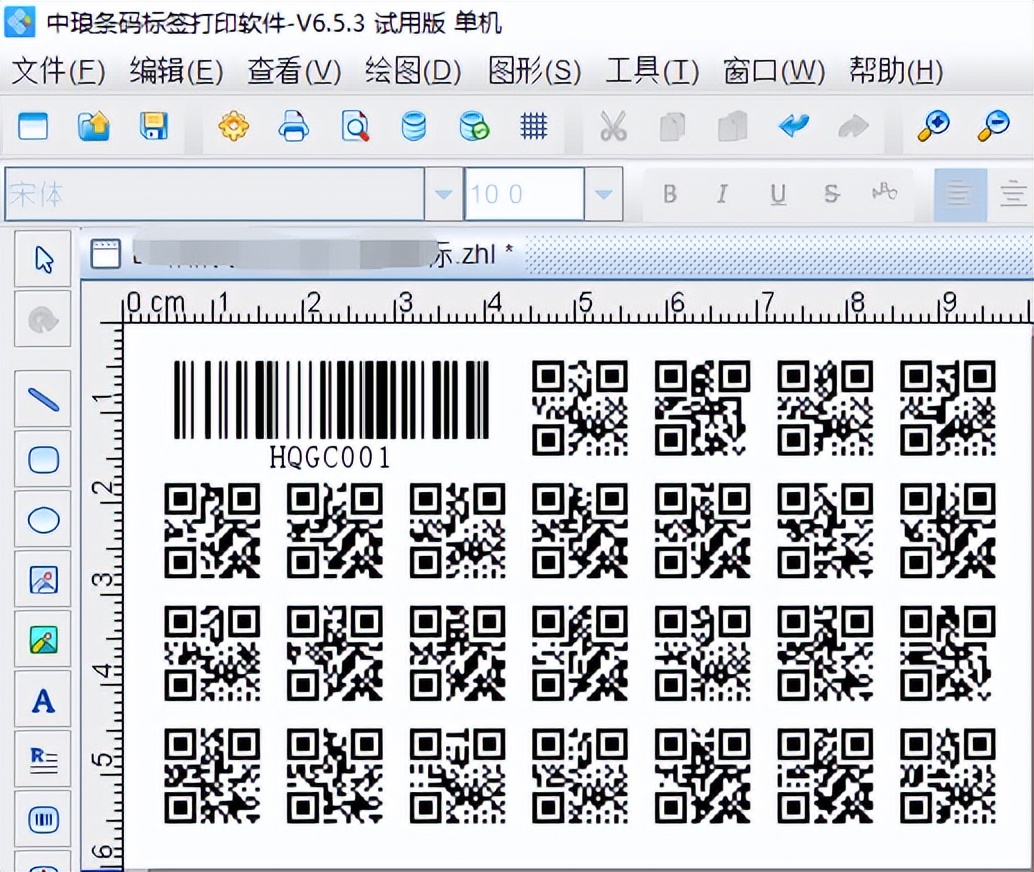
Task: Open a file with the folder icon
Action: pyautogui.click(x=94, y=125)
